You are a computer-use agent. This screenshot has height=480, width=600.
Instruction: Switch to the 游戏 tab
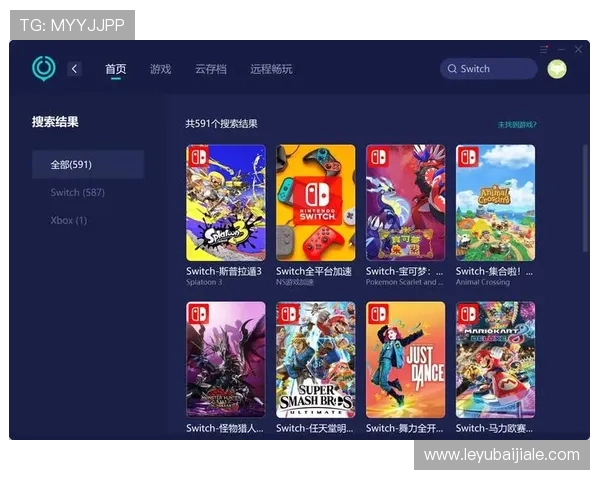click(160, 69)
